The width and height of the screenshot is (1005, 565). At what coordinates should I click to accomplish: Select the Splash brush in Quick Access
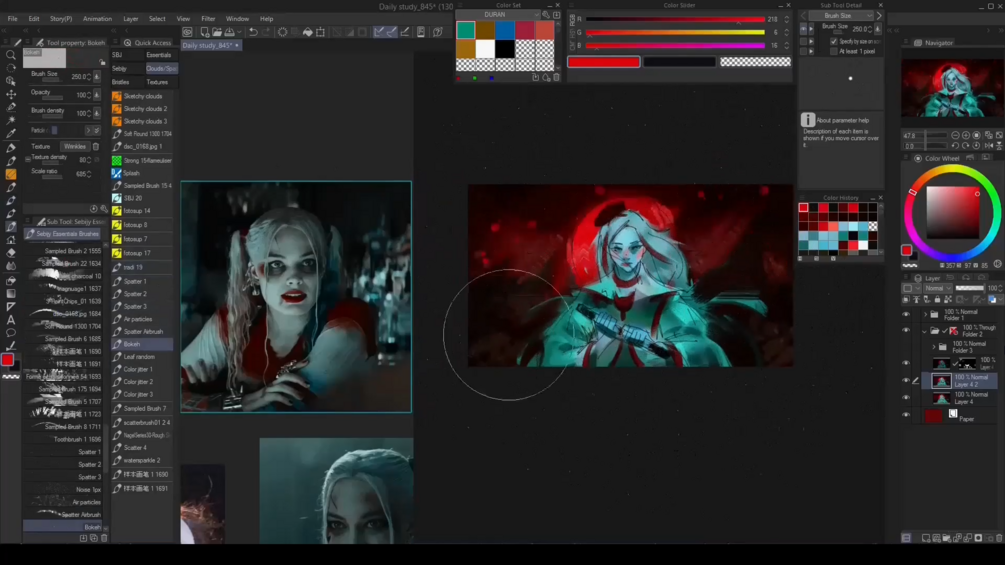142,173
